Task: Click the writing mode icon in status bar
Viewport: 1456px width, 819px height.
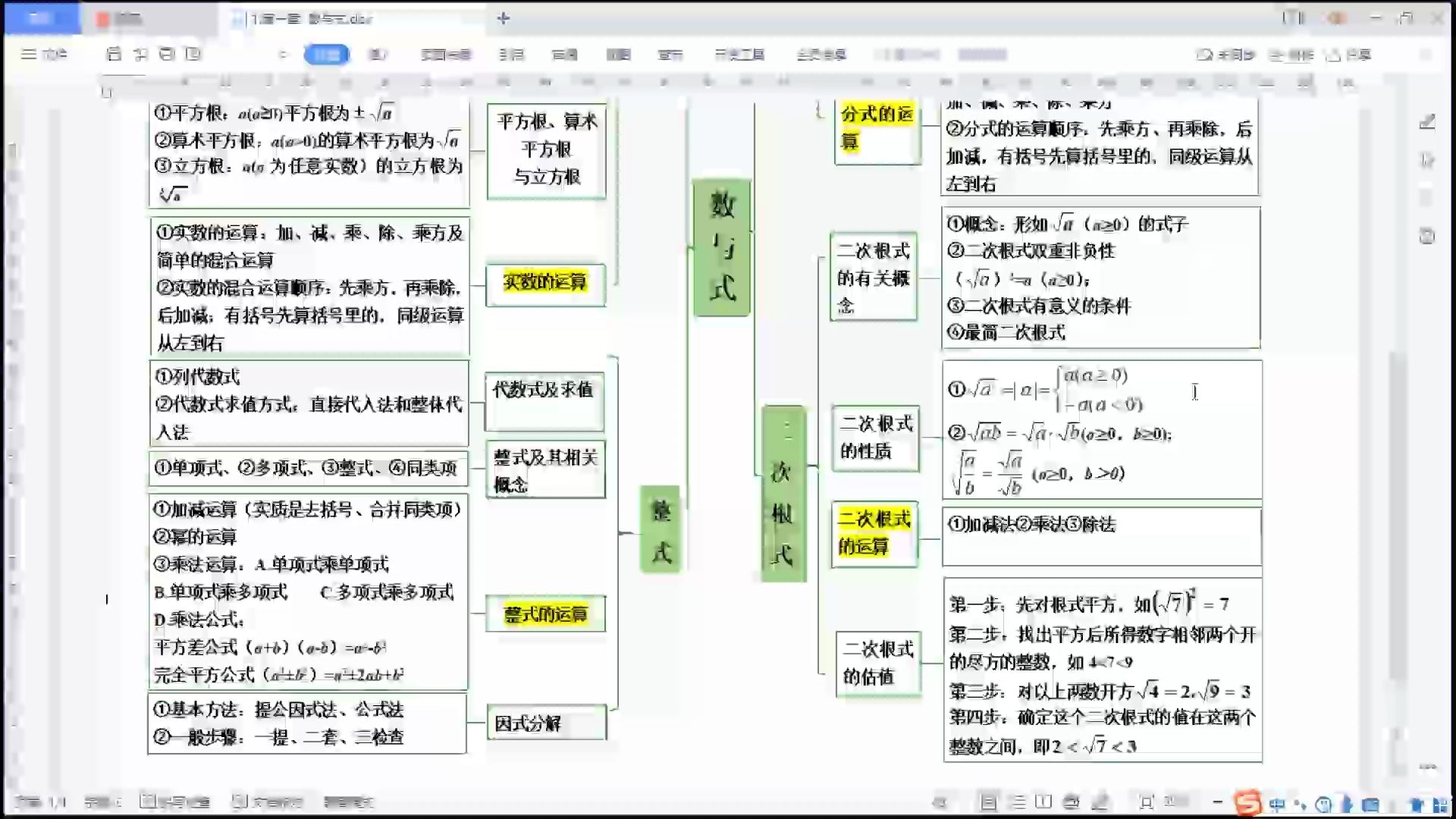Action: tap(1100, 802)
